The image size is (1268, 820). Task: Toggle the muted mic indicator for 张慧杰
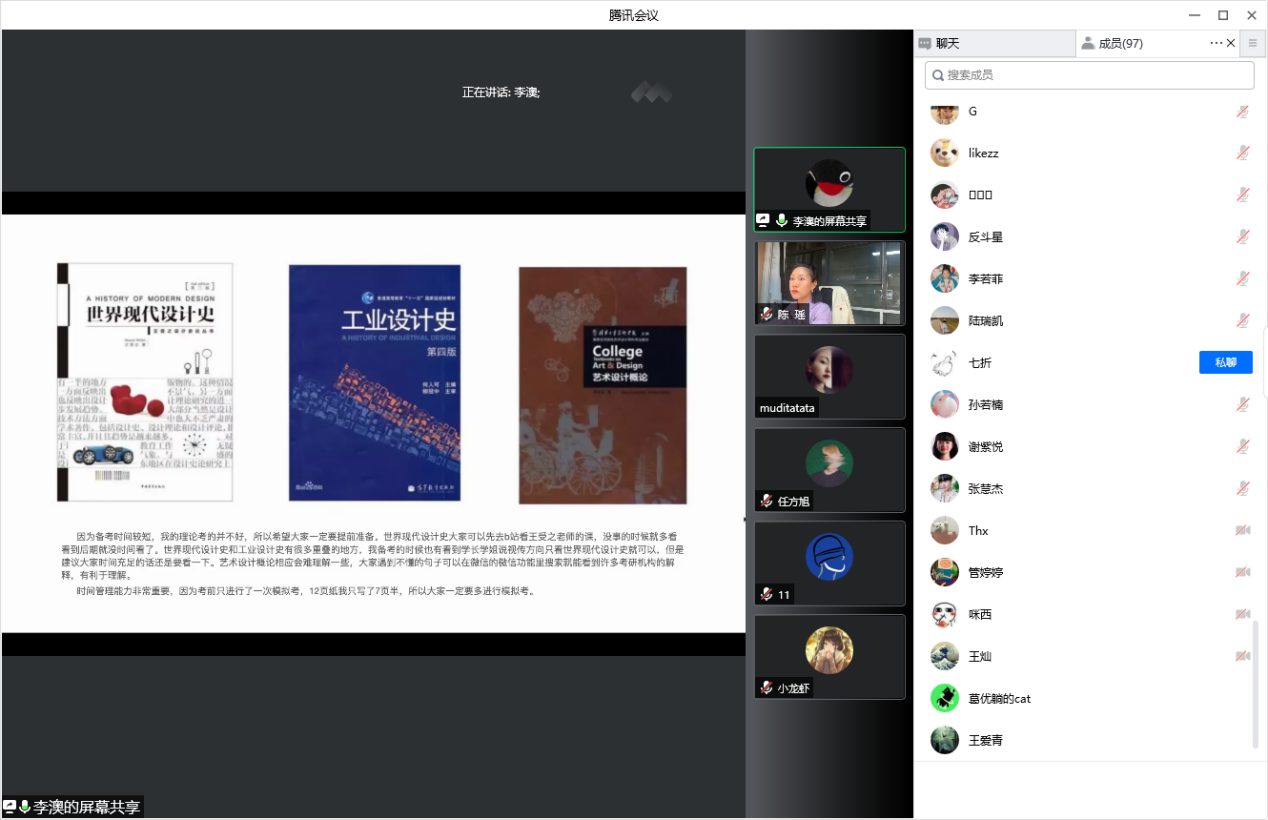1242,489
